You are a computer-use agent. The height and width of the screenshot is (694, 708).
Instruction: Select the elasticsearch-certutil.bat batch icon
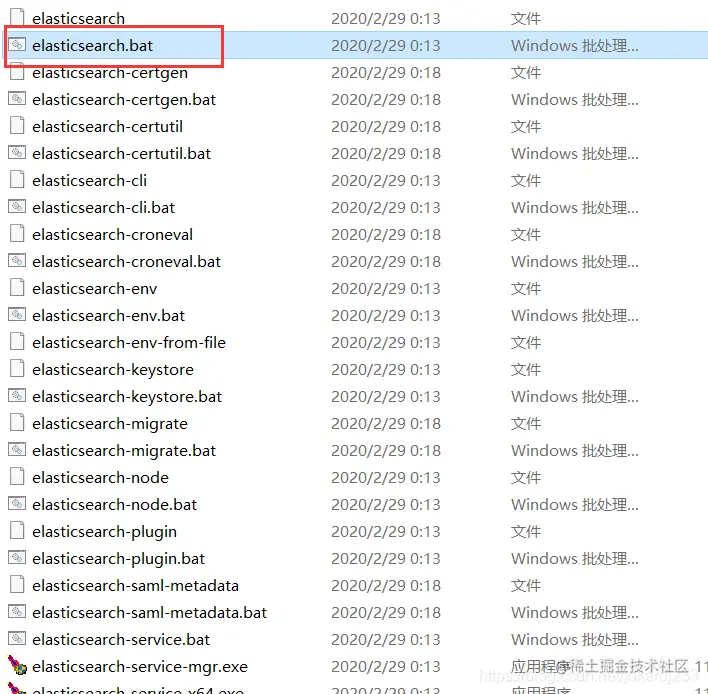point(17,153)
